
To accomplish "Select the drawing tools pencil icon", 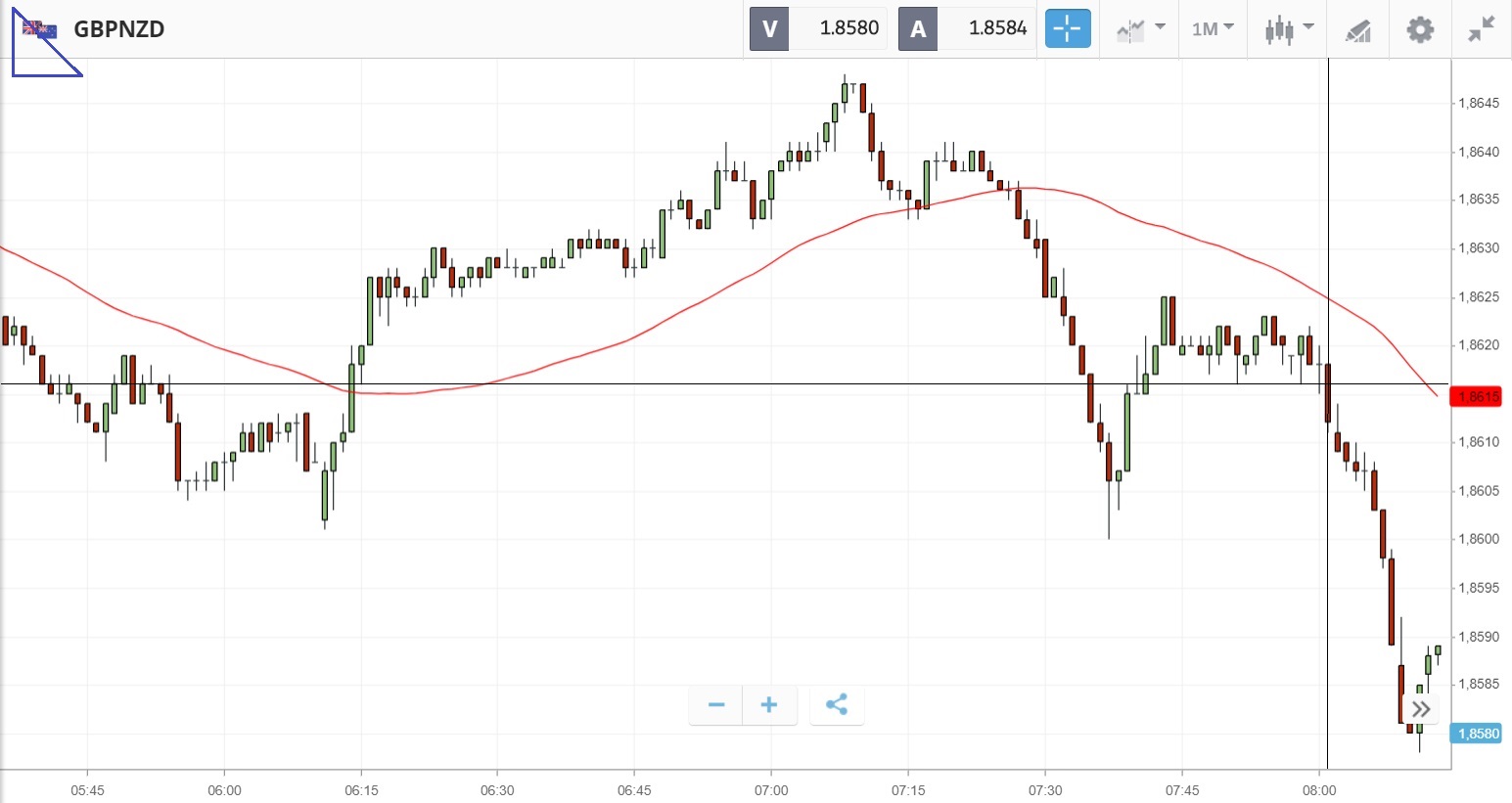I will tap(1357, 29).
